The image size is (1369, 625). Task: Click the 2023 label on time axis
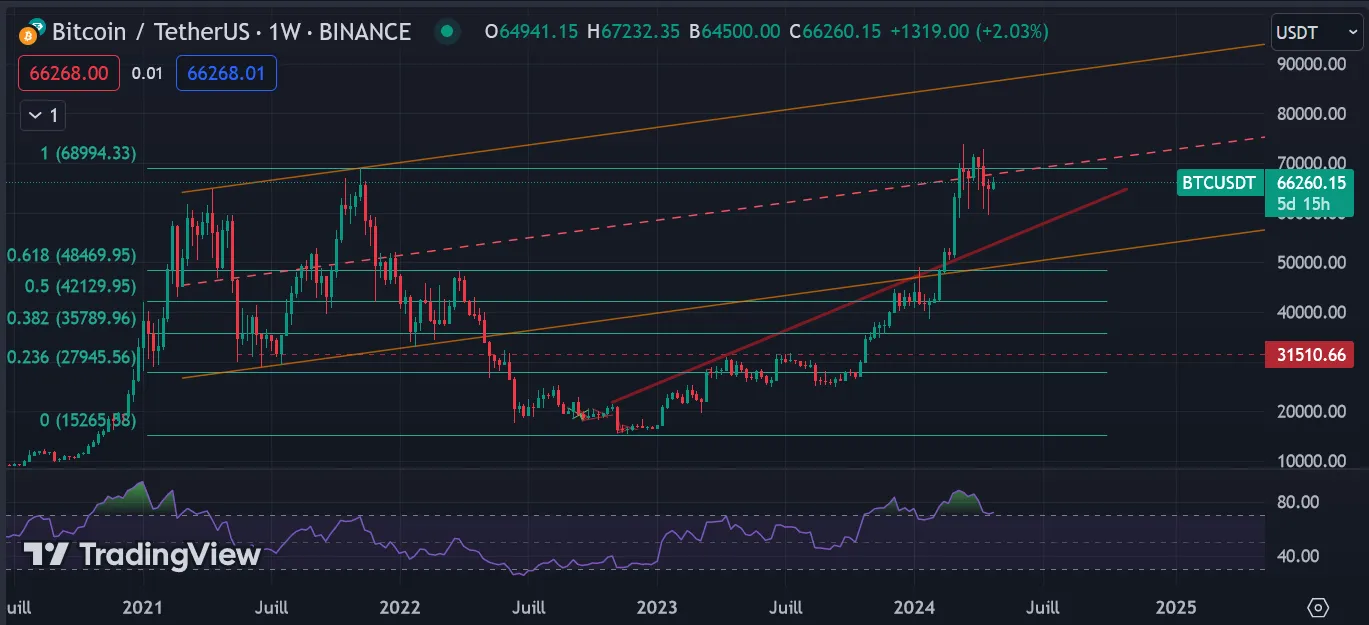[657, 607]
